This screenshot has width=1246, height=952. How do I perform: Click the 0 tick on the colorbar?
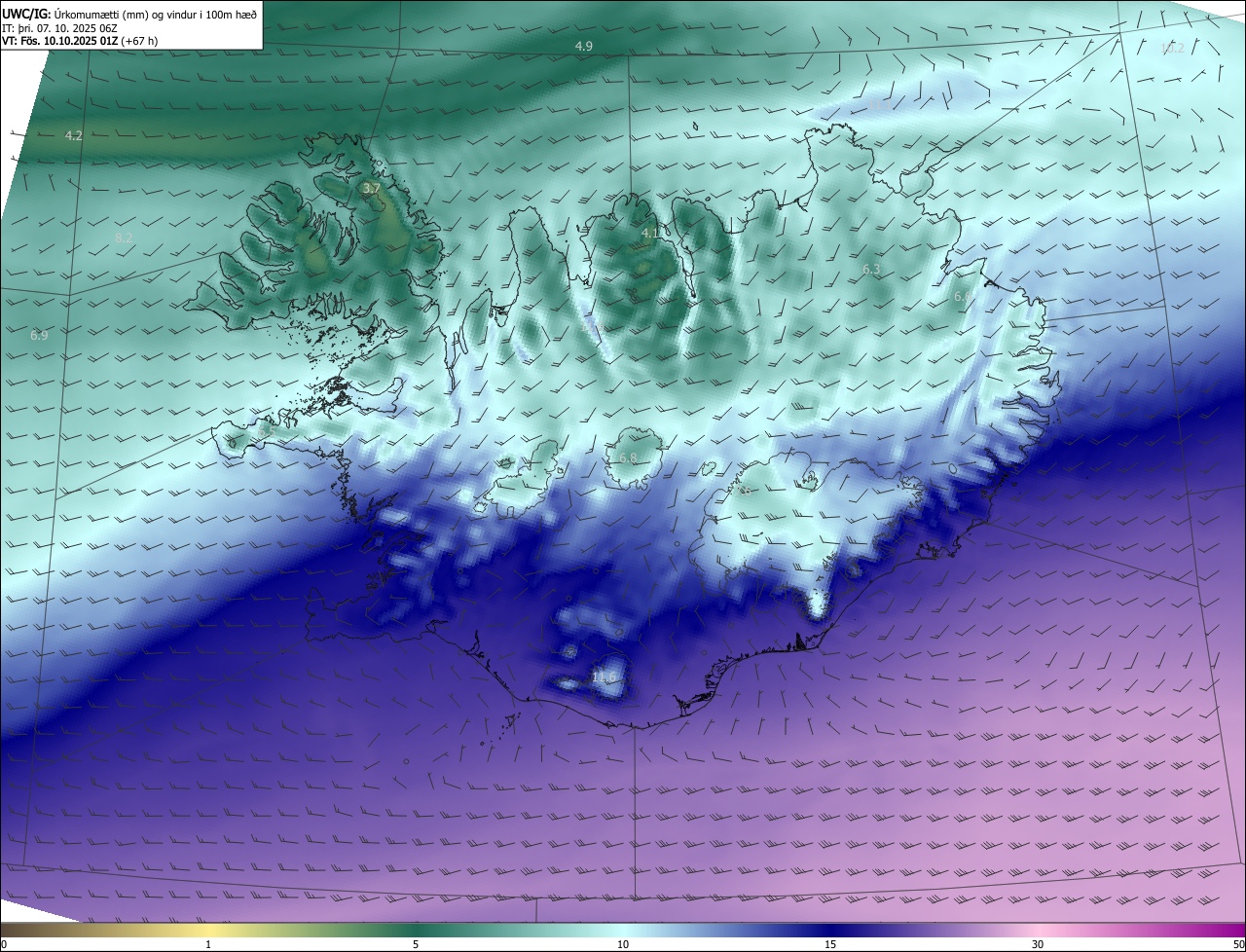pos(4,944)
